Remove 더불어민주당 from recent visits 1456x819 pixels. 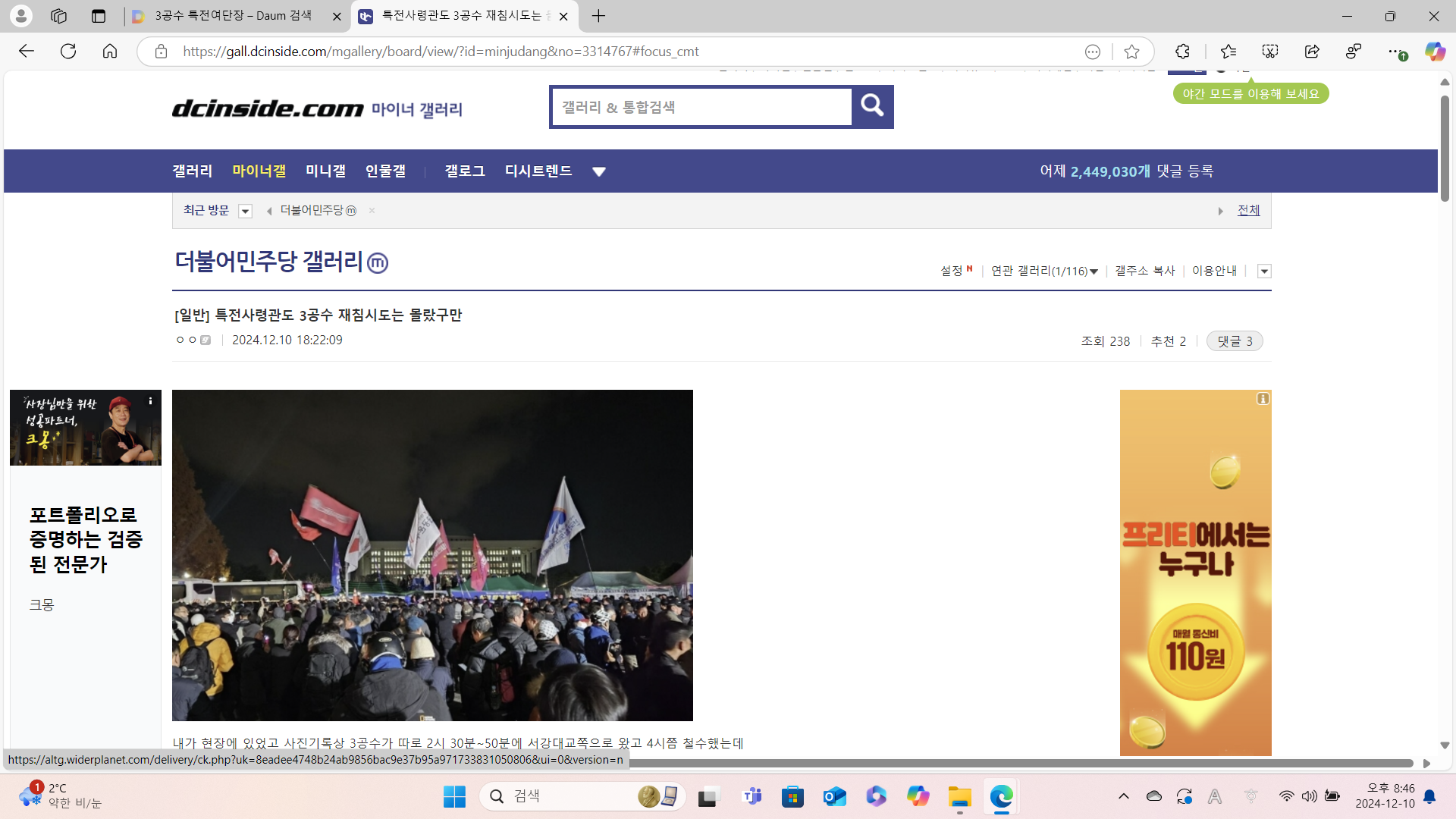372,211
